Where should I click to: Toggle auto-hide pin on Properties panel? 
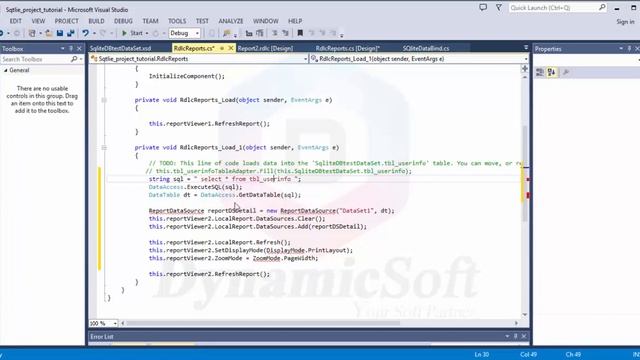(x=629, y=49)
